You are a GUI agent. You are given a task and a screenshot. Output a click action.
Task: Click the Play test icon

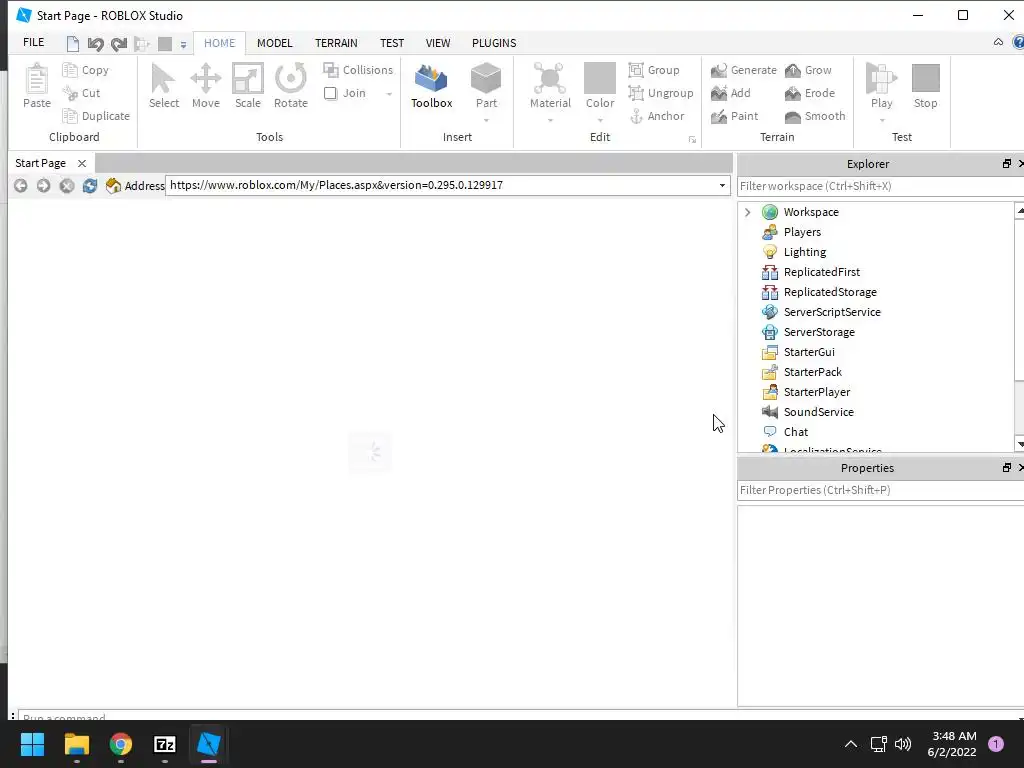tap(881, 79)
